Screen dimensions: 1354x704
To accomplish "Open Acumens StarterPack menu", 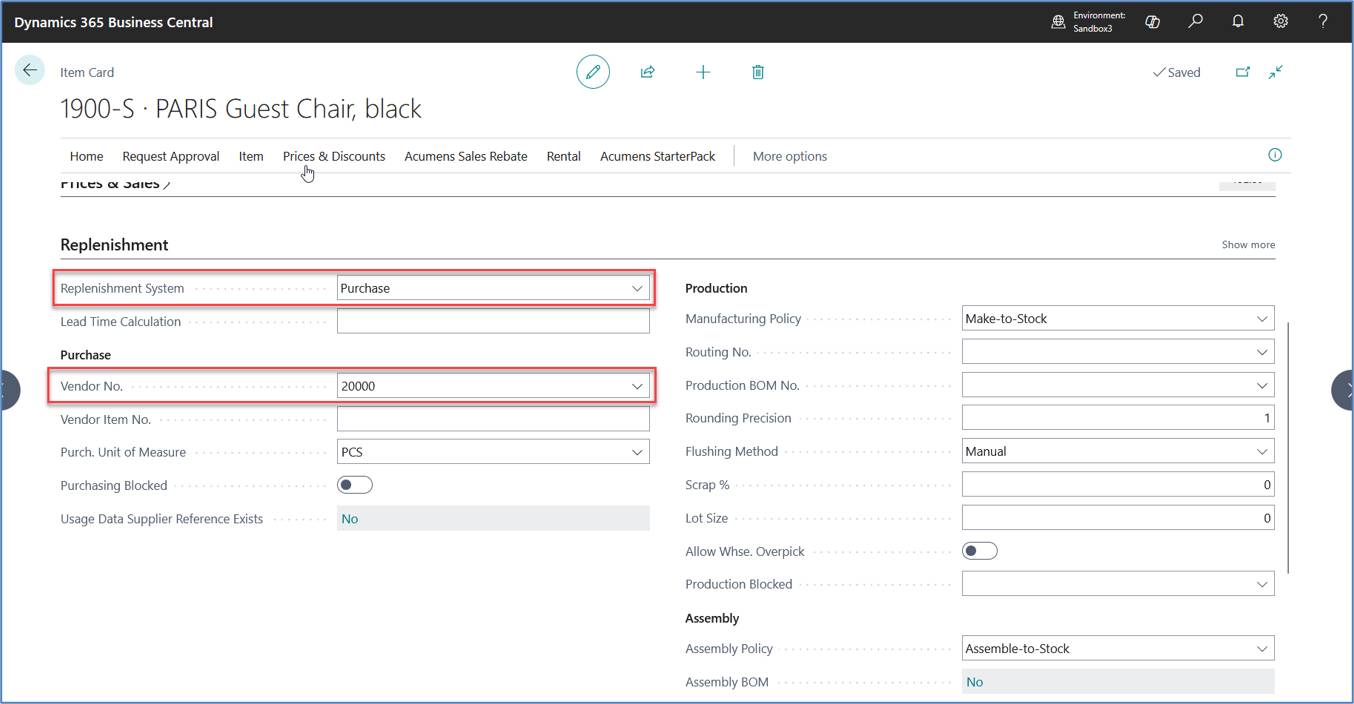I will pyautogui.click(x=658, y=156).
